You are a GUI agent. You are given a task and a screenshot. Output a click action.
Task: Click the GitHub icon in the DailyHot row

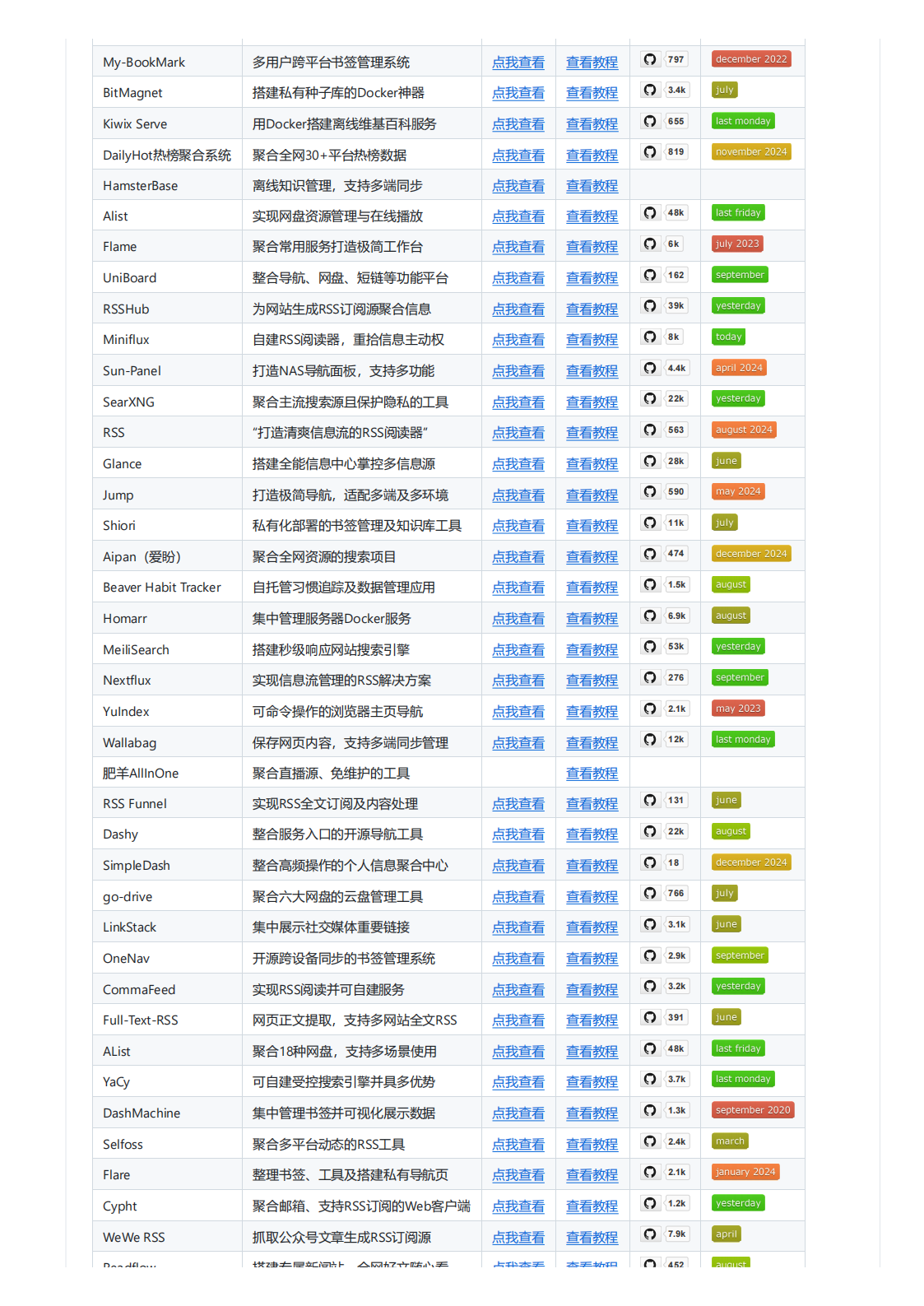pos(650,151)
